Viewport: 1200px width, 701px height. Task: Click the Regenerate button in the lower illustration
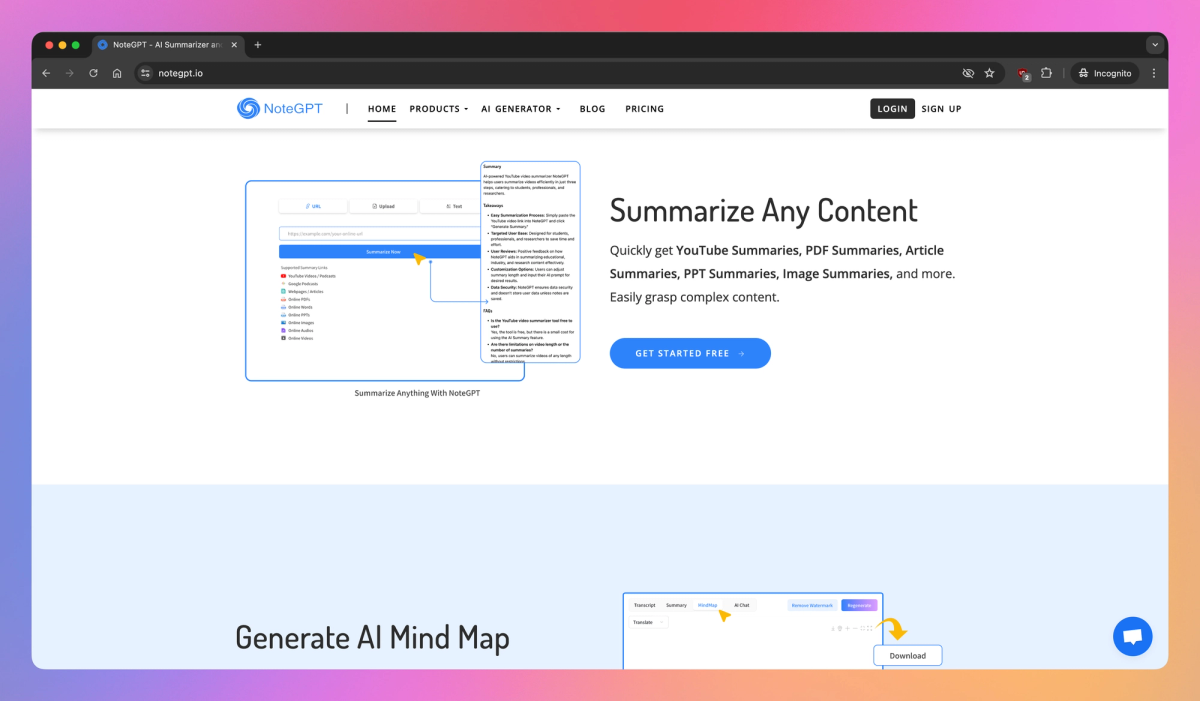(x=859, y=605)
